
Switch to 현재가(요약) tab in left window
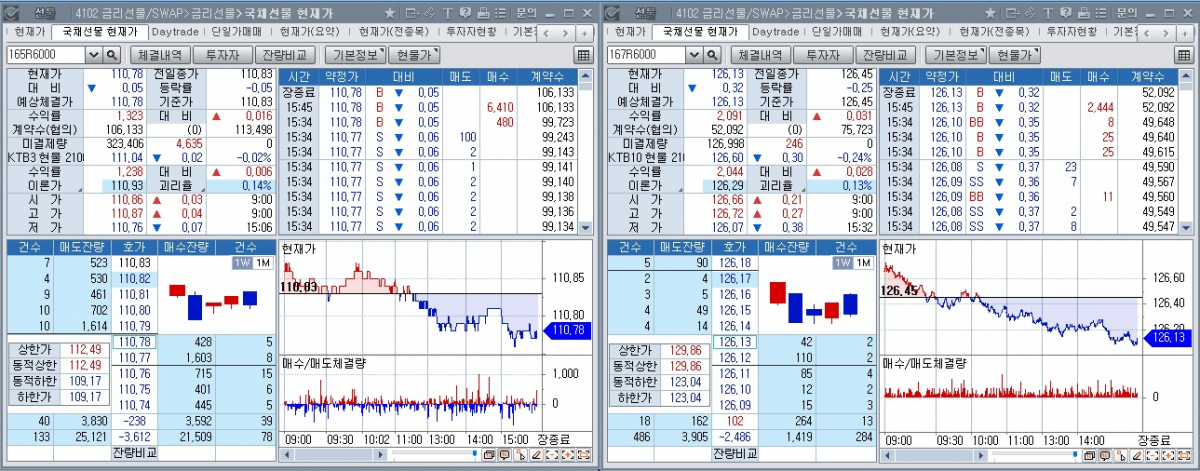(x=311, y=32)
